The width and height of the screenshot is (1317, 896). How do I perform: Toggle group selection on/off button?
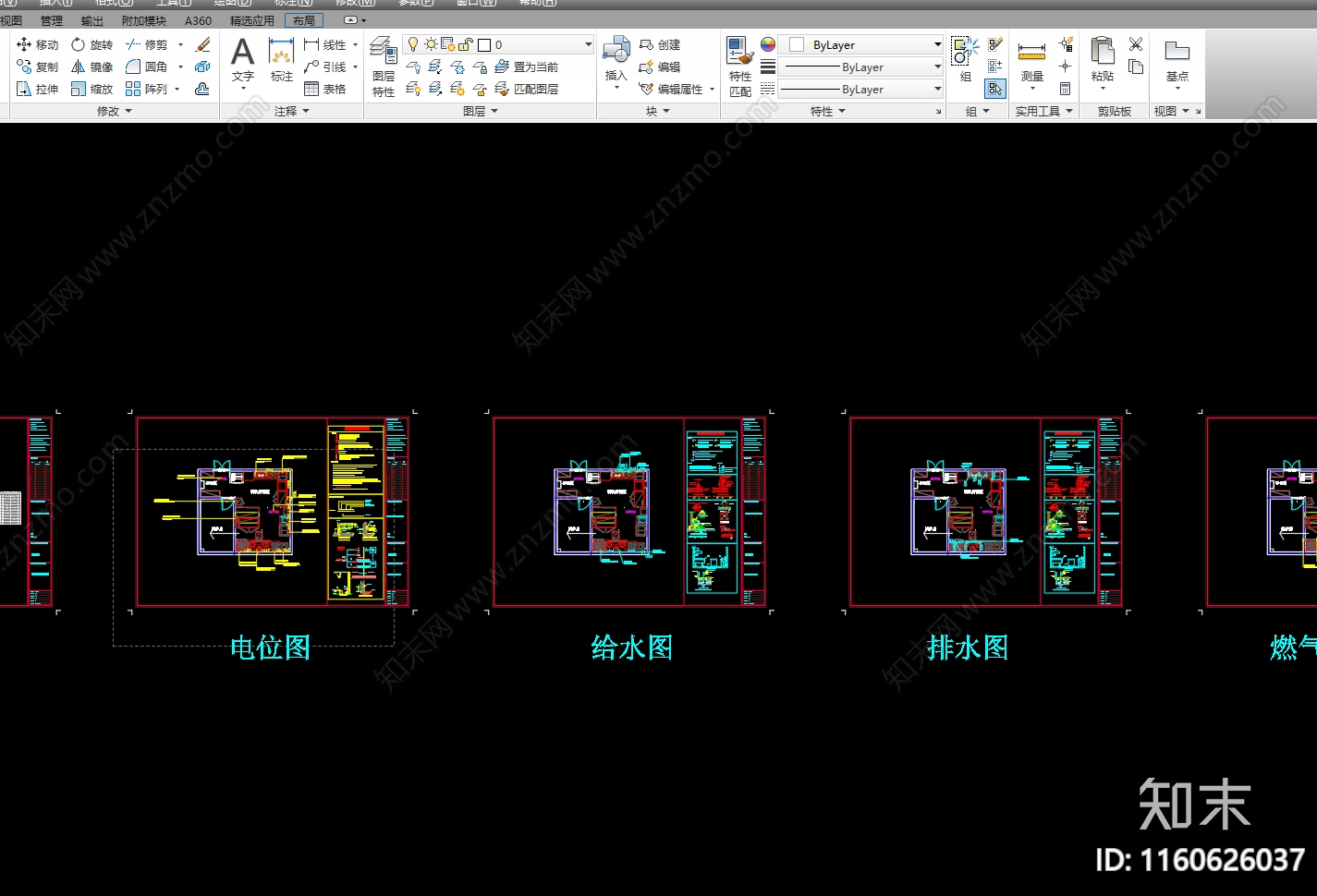pos(994,89)
